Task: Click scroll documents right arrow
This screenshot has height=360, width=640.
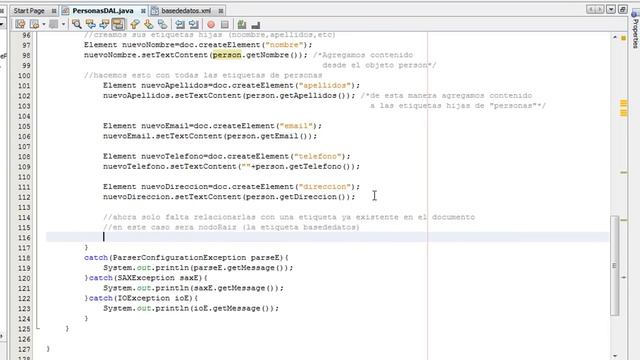Action: 600,9
